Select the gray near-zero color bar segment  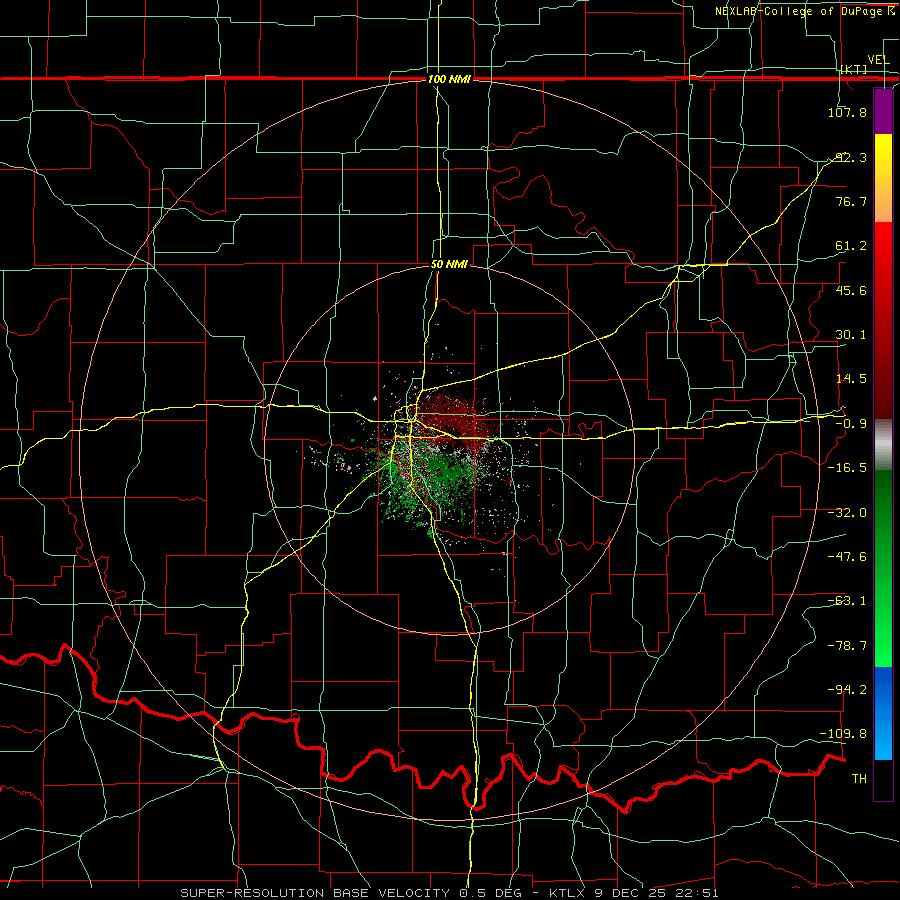click(x=883, y=445)
